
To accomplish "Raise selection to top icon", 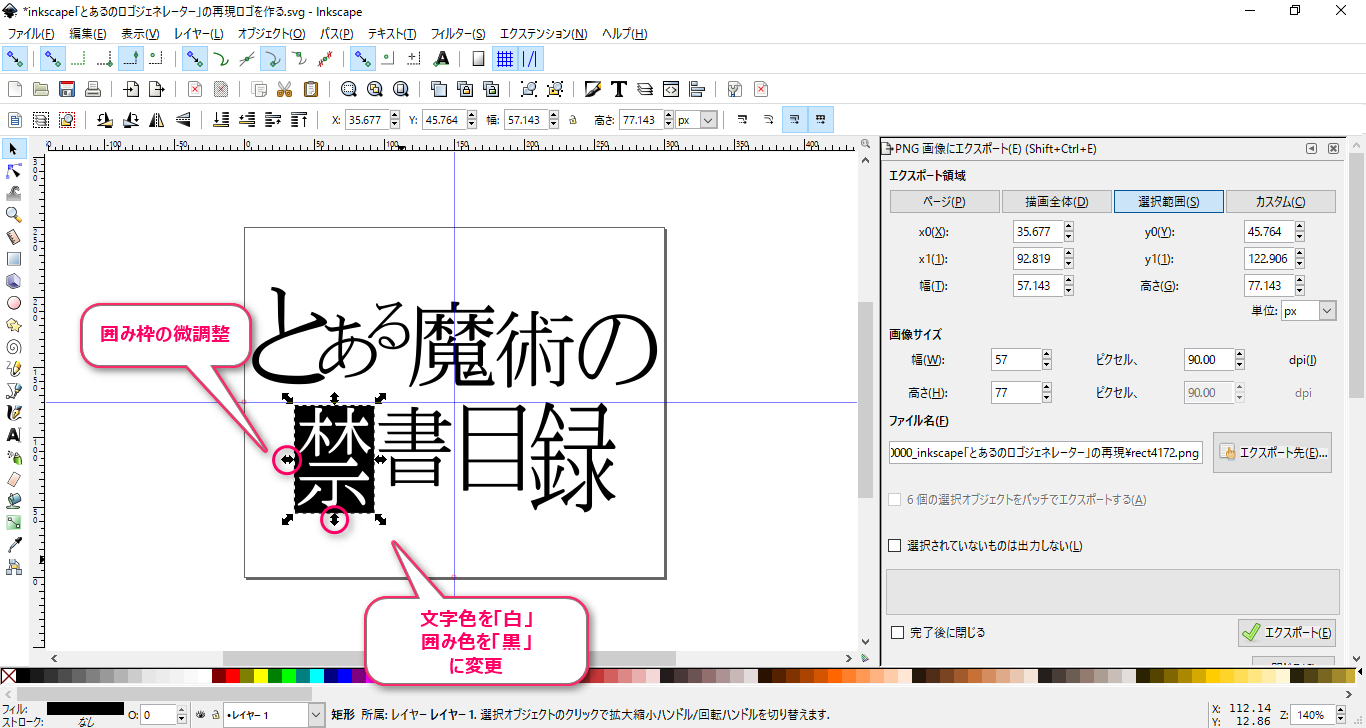I will point(298,120).
